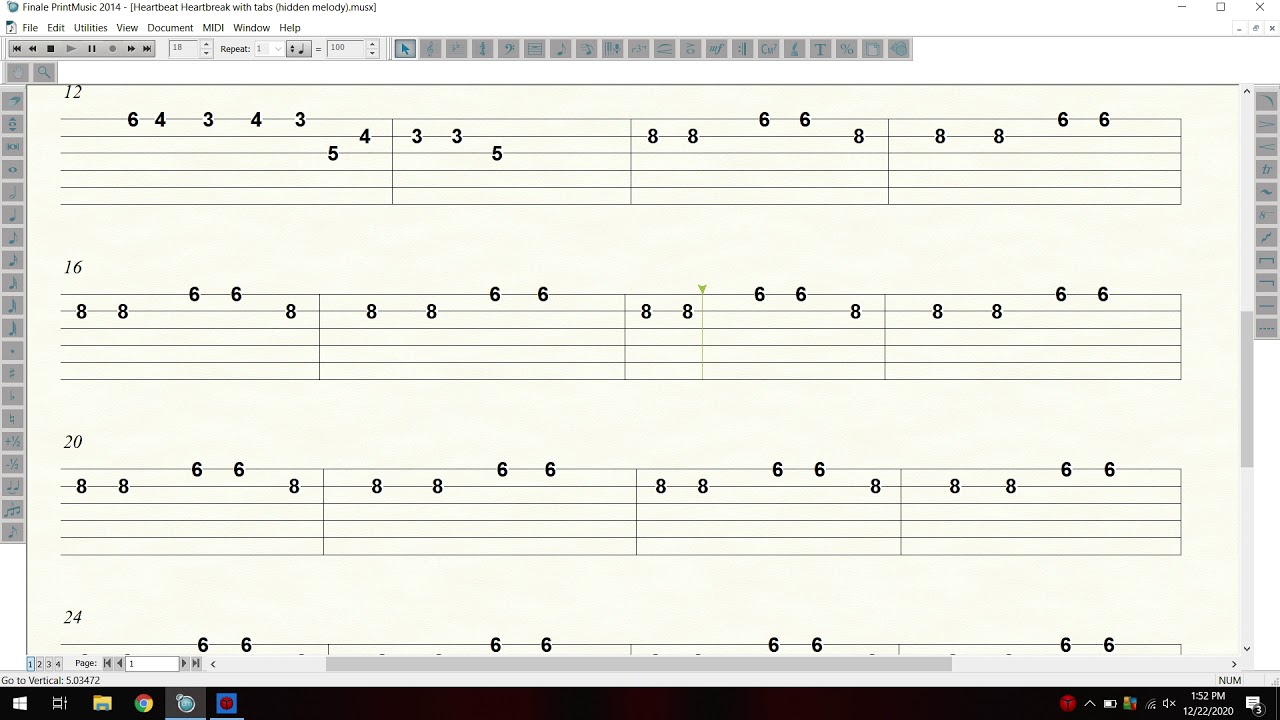Start playback with Play button

[71, 48]
